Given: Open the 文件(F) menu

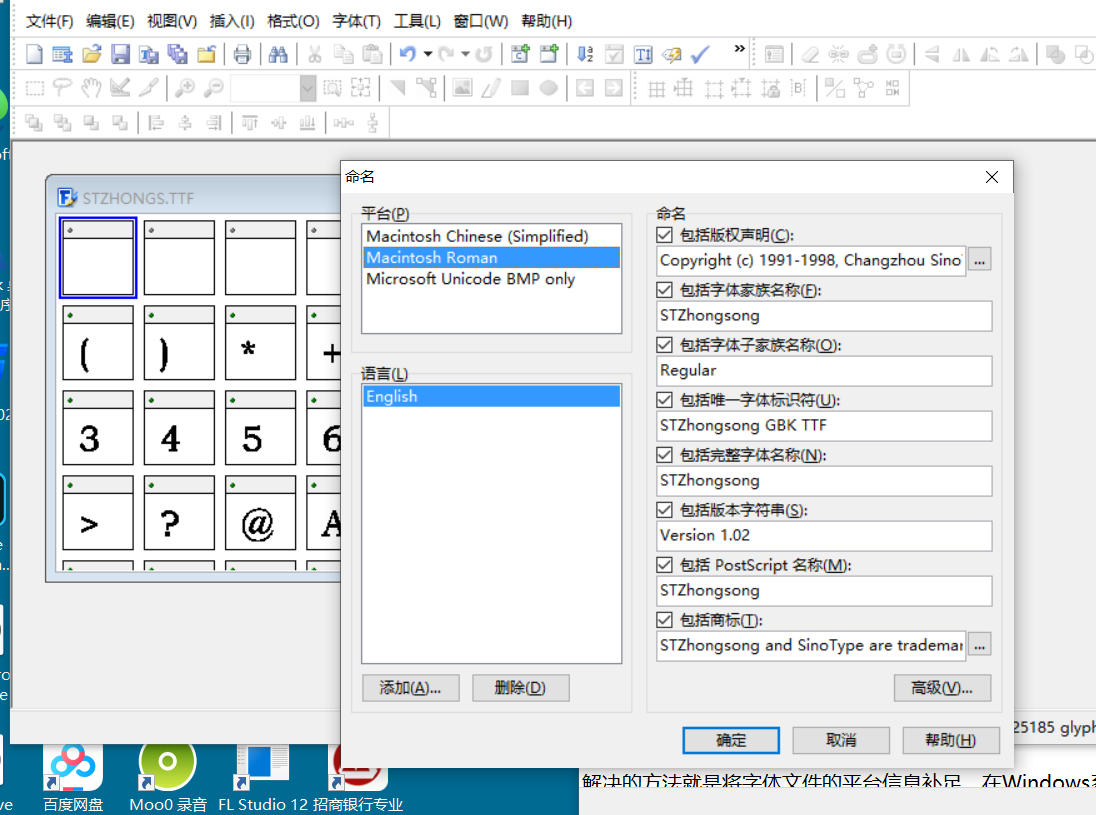Looking at the screenshot, I should [50, 21].
